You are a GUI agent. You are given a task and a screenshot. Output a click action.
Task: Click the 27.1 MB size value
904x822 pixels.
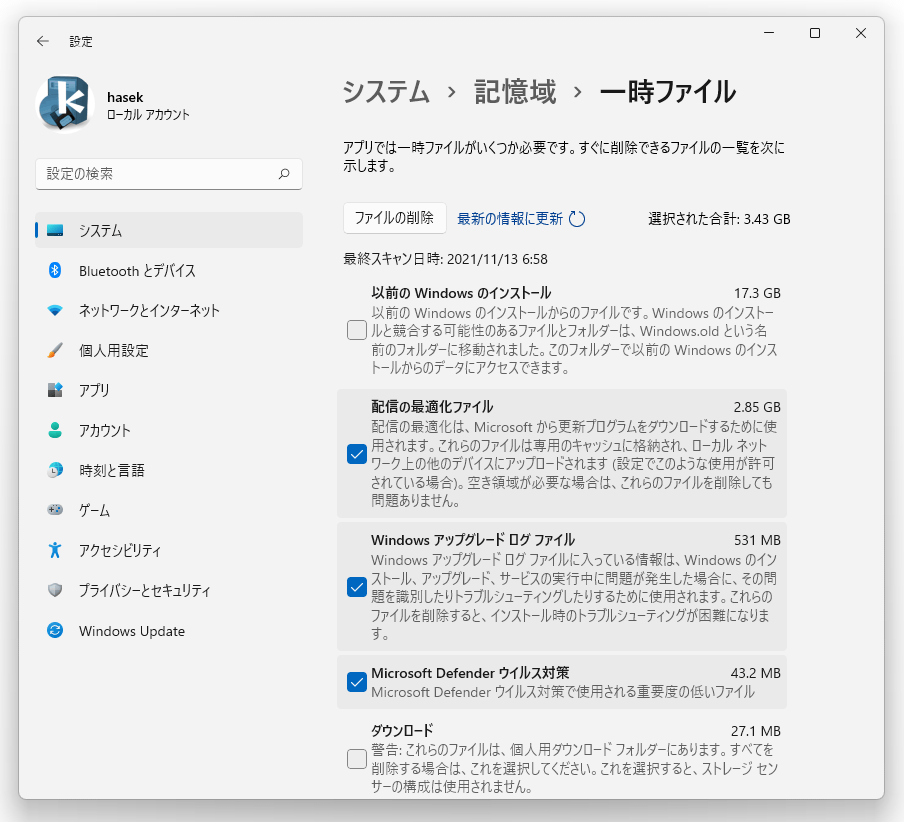tap(755, 731)
